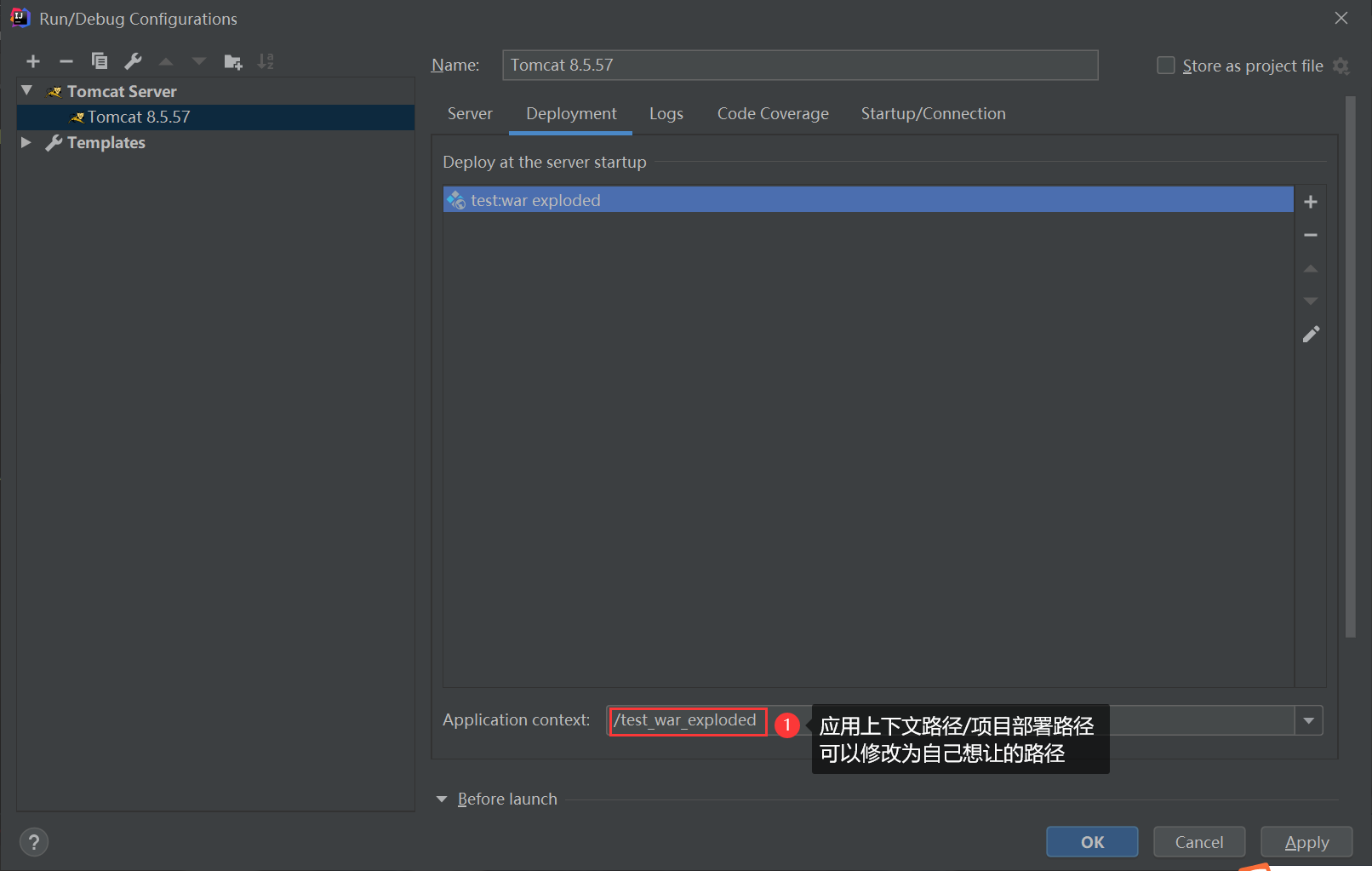The height and width of the screenshot is (871, 1372).
Task: Open help with question mark button
Action: tap(33, 842)
